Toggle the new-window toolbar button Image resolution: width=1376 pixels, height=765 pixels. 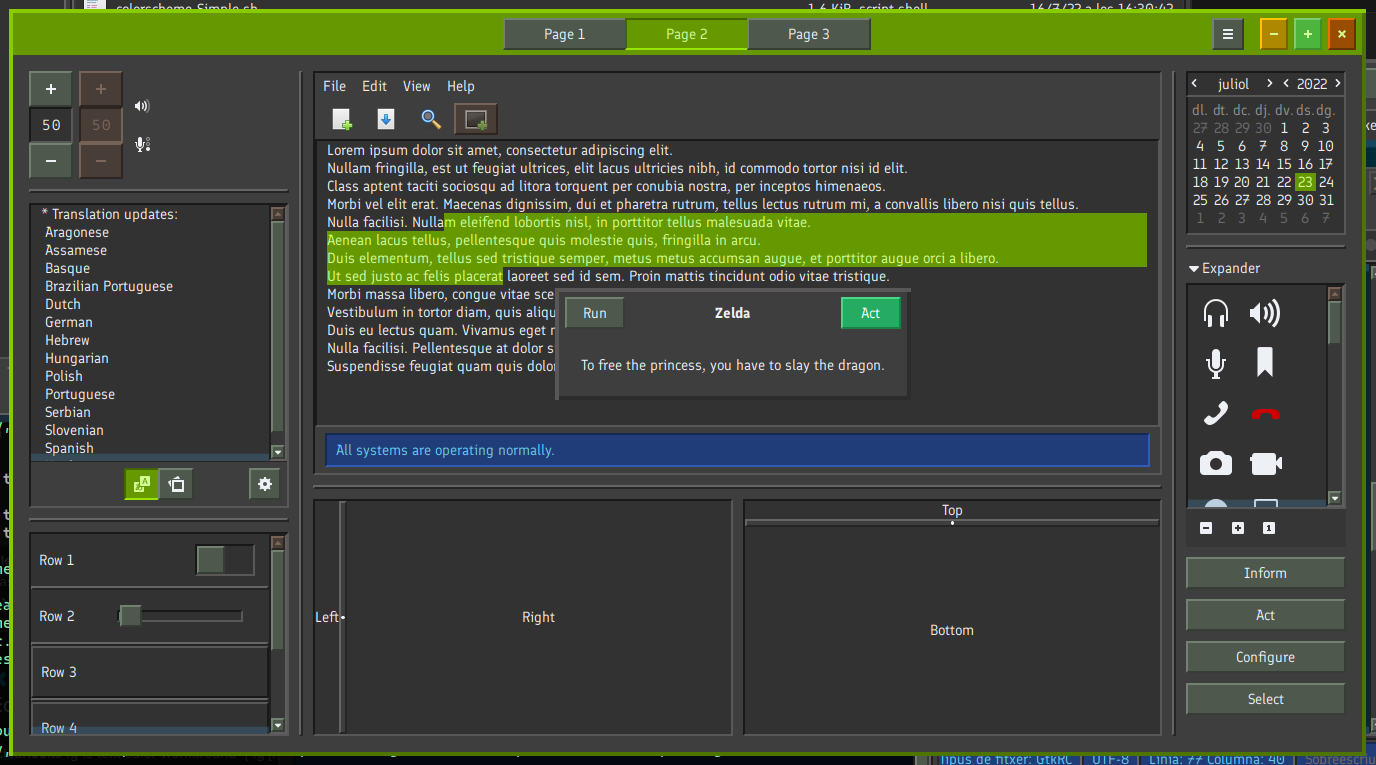(x=476, y=120)
